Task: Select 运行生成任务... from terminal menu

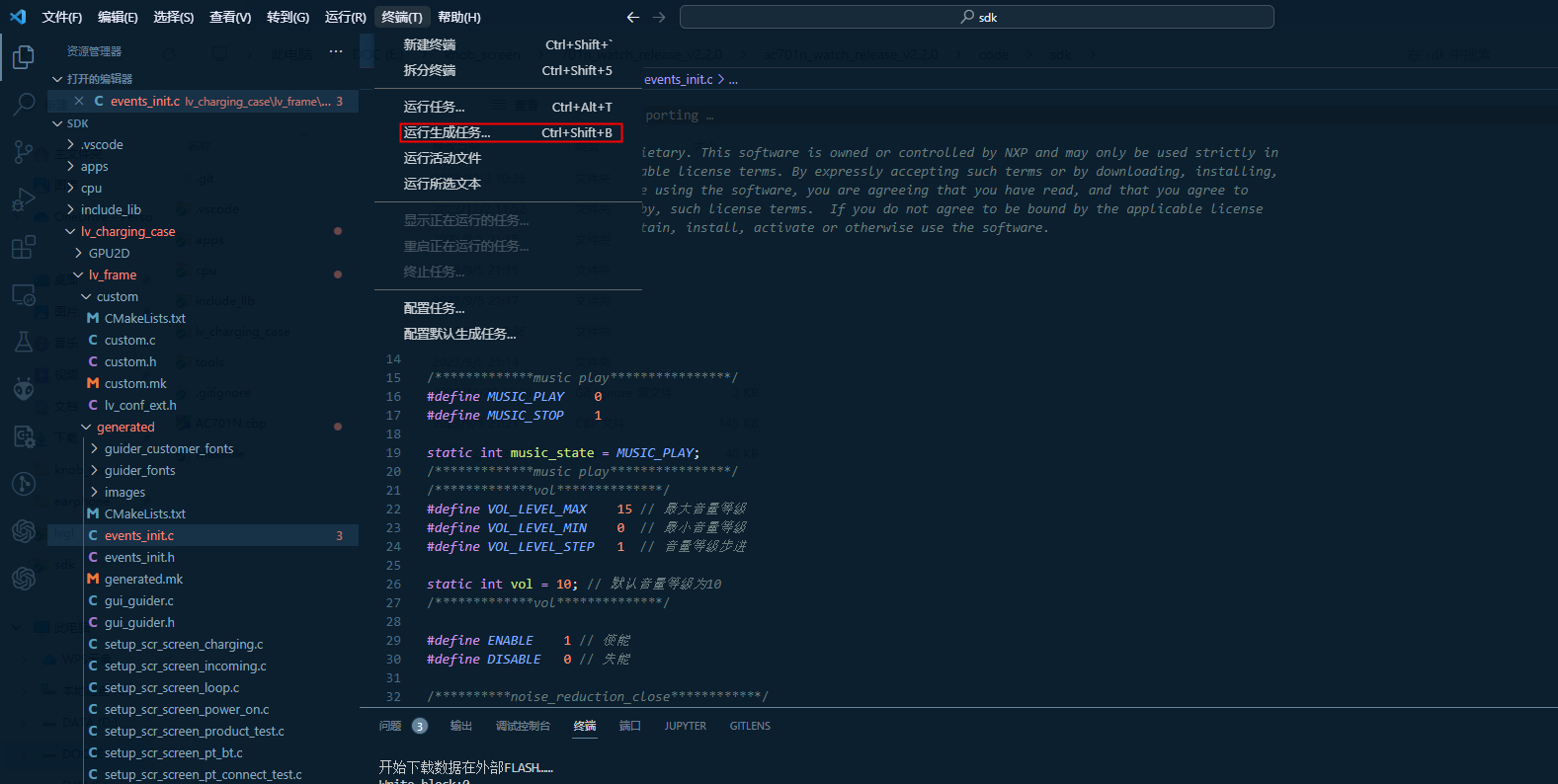Action: (511, 132)
